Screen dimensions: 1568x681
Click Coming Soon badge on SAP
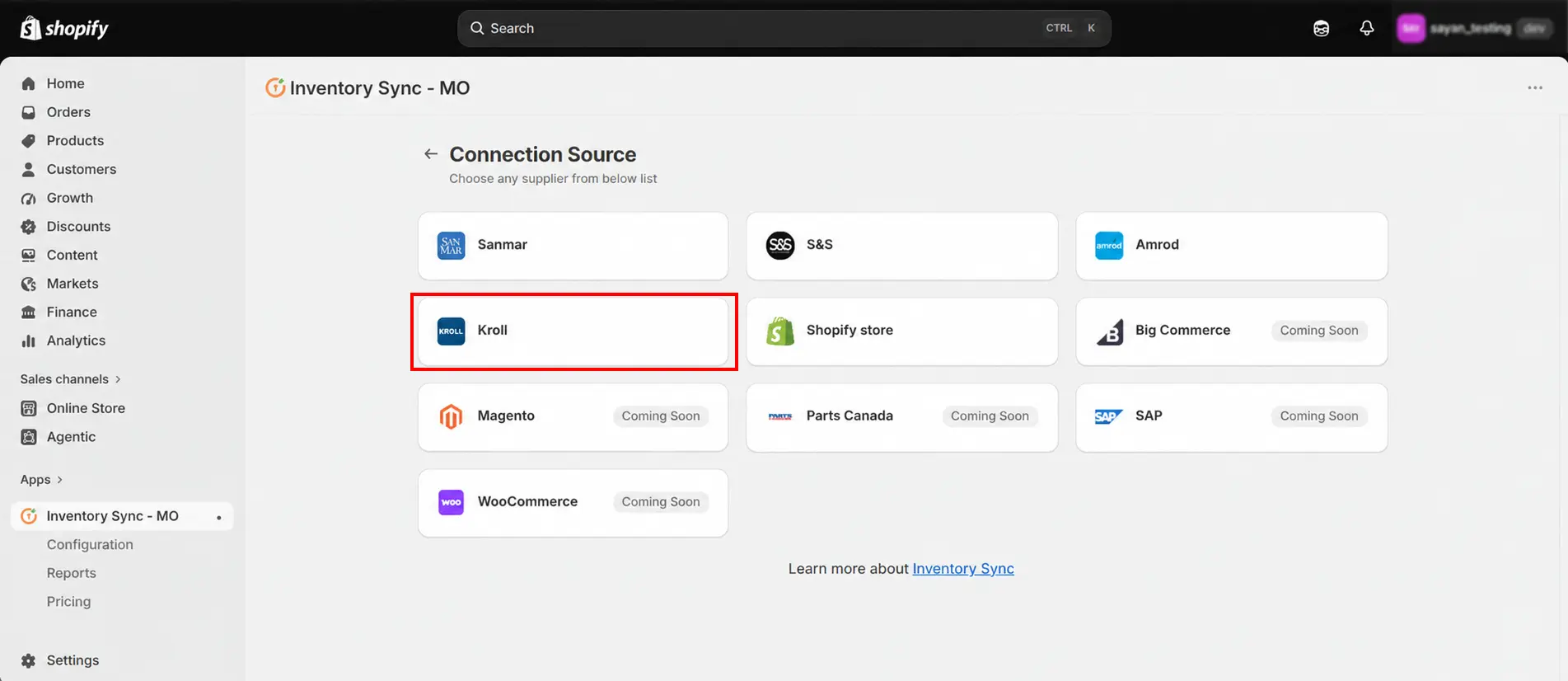1318,416
